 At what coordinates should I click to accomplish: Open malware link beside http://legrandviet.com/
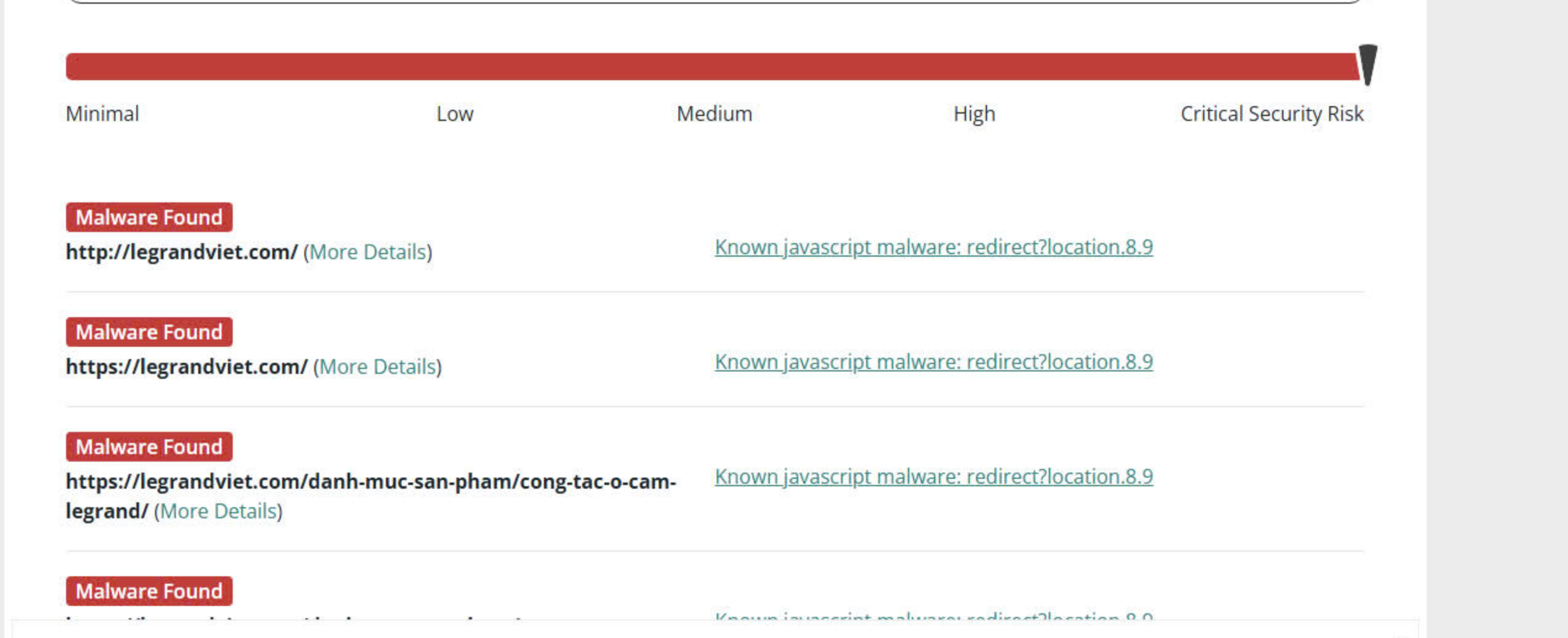point(933,247)
